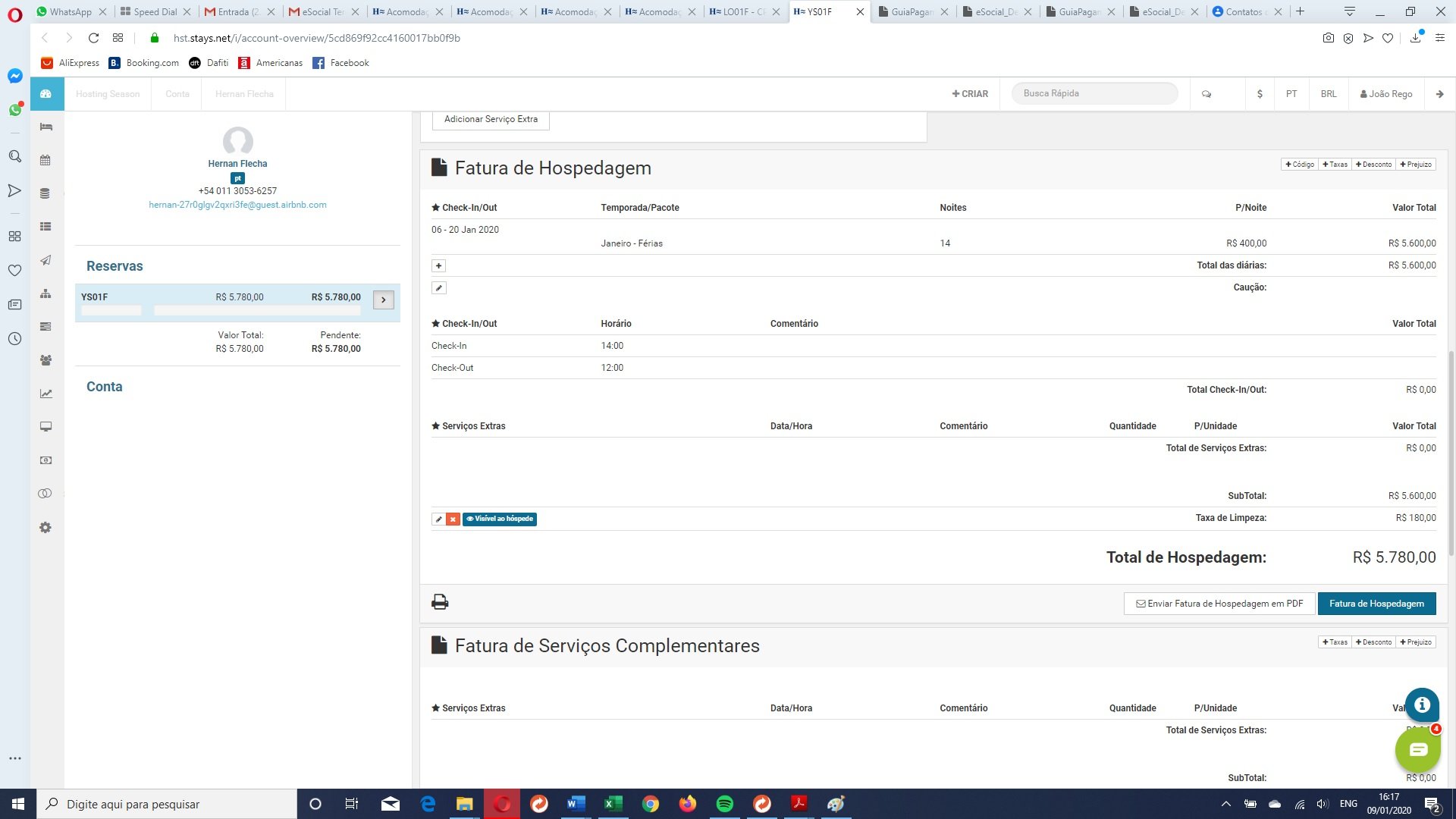The width and height of the screenshot is (1456, 819).
Task: Click the plus icon below Janeiro - Férias row
Action: 438,265
